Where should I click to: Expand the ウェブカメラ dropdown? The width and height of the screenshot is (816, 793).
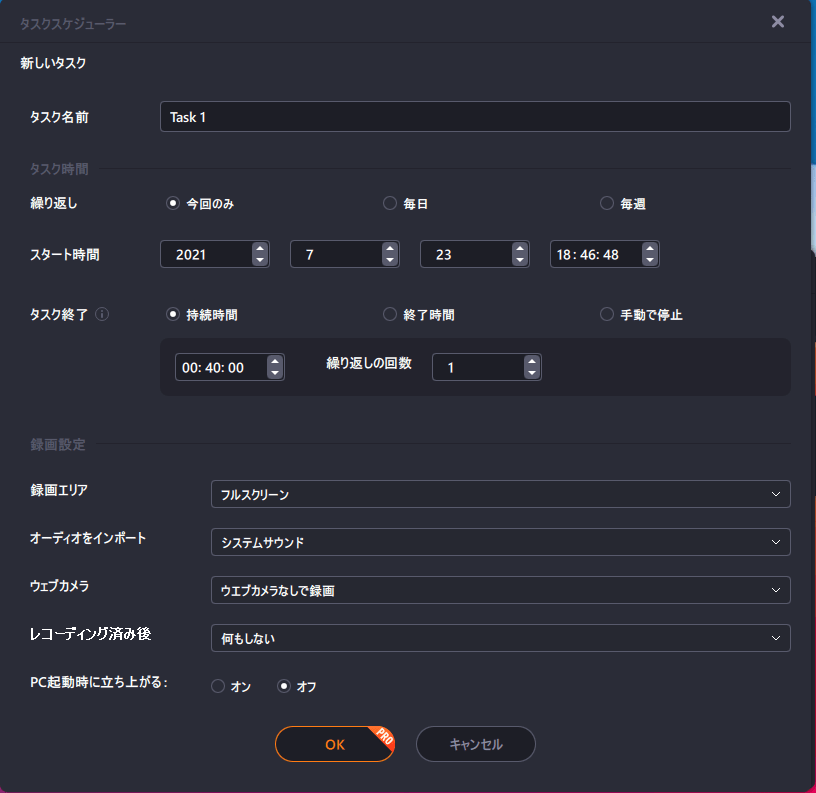pos(500,590)
